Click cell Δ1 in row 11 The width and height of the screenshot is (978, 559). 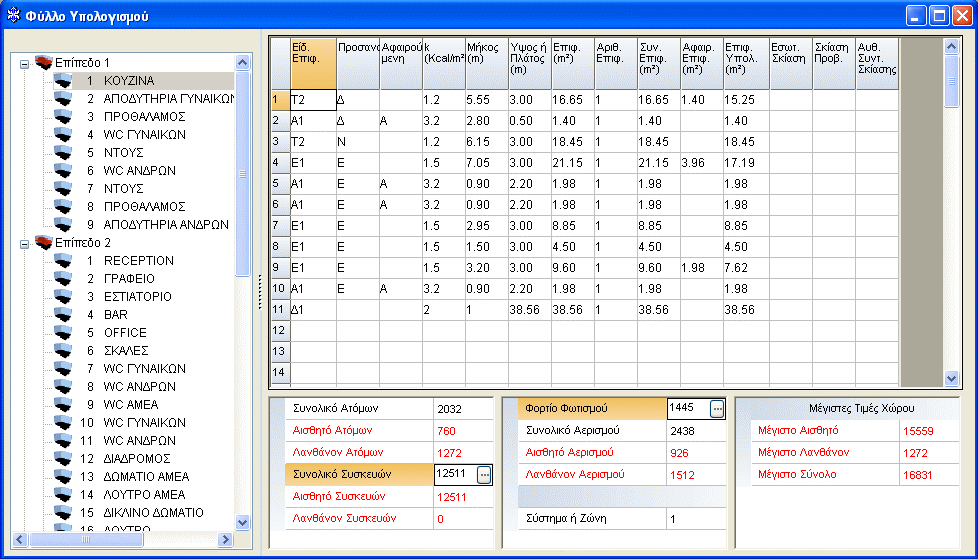[x=313, y=309]
